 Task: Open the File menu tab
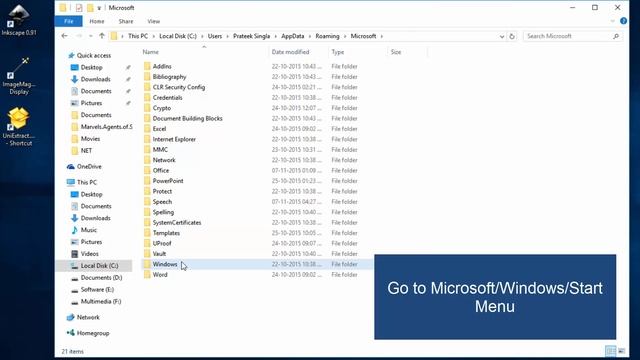tap(69, 21)
